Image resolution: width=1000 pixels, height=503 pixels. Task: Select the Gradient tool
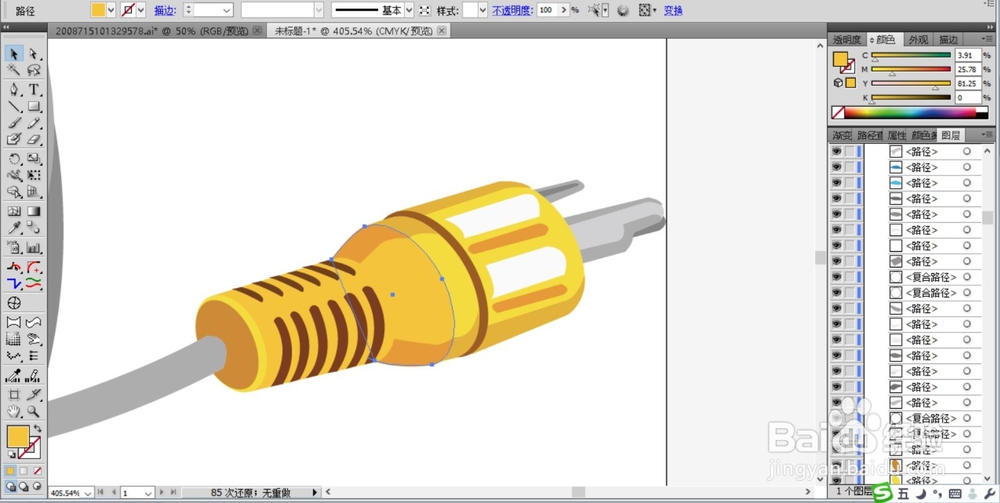[x=34, y=211]
